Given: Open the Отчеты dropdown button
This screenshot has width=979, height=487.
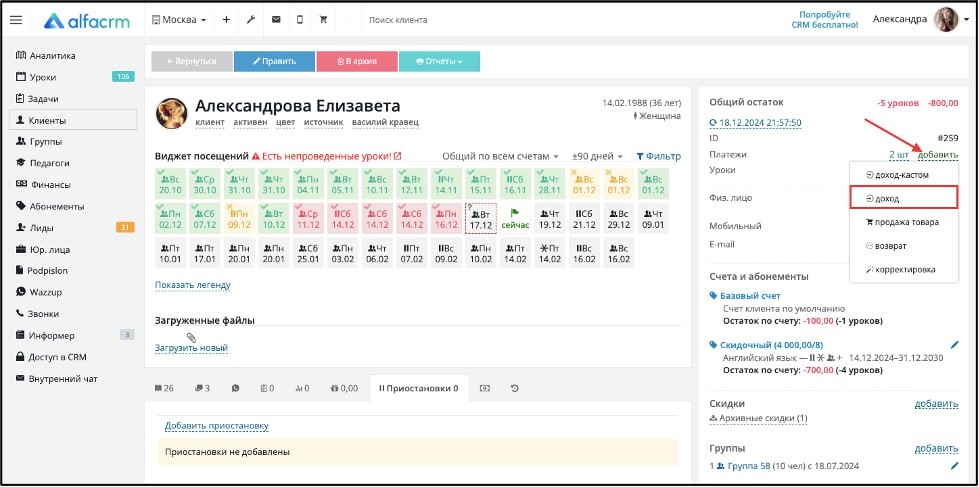Looking at the screenshot, I should (x=439, y=61).
